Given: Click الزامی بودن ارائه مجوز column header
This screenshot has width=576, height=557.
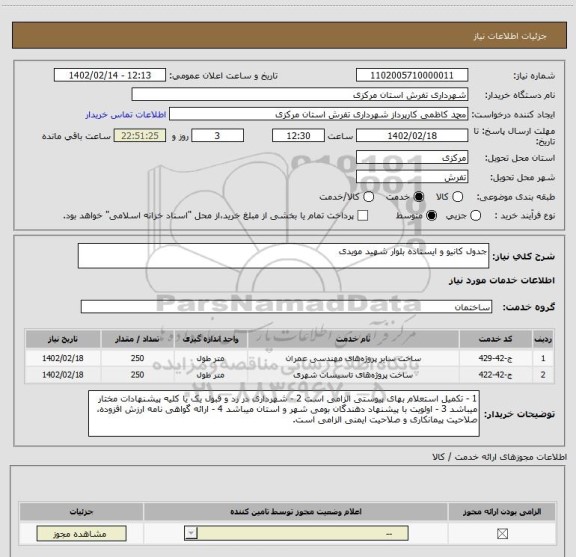Looking at the screenshot, I should tap(502, 511).
